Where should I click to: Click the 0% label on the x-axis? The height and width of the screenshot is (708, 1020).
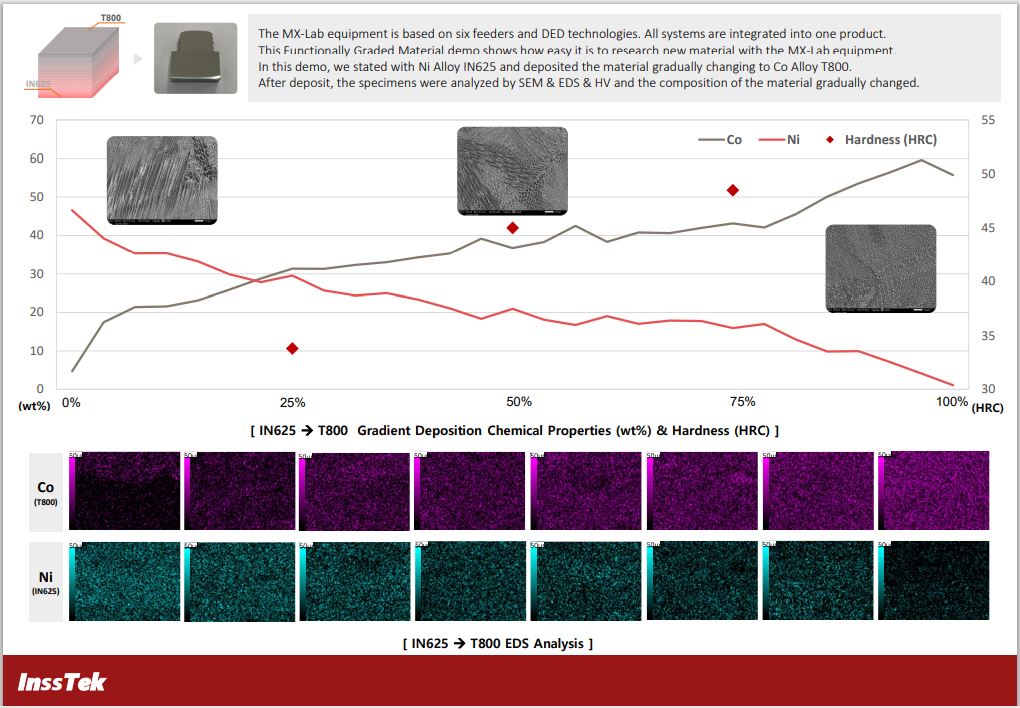pyautogui.click(x=71, y=403)
